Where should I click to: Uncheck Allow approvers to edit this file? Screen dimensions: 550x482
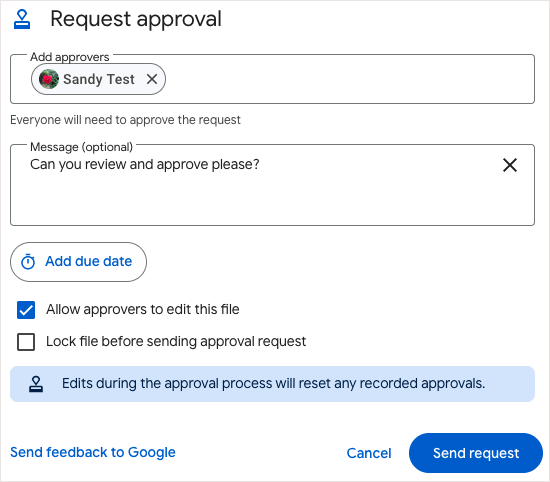[x=26, y=310]
